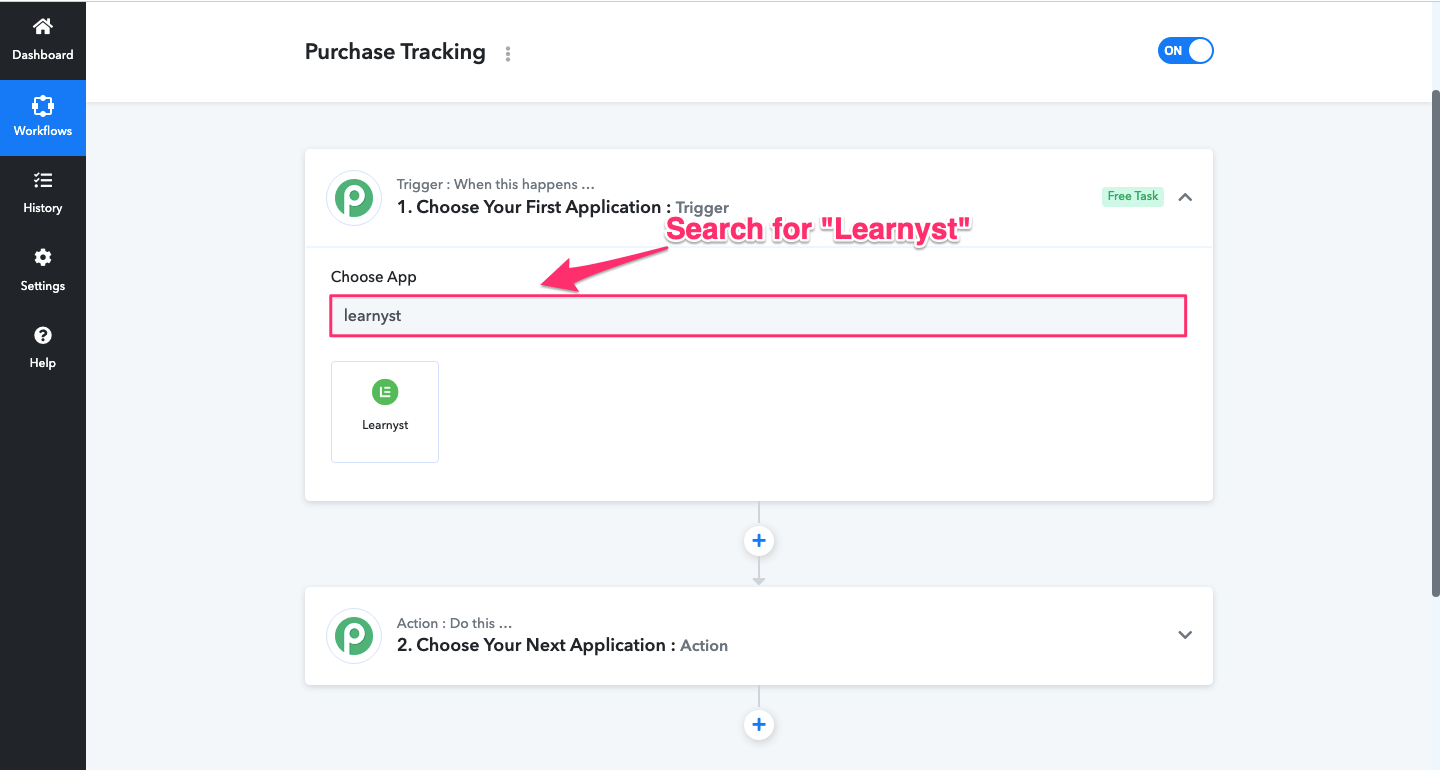Toggle the workflow ON switch
This screenshot has width=1440, height=770.
[1185, 51]
